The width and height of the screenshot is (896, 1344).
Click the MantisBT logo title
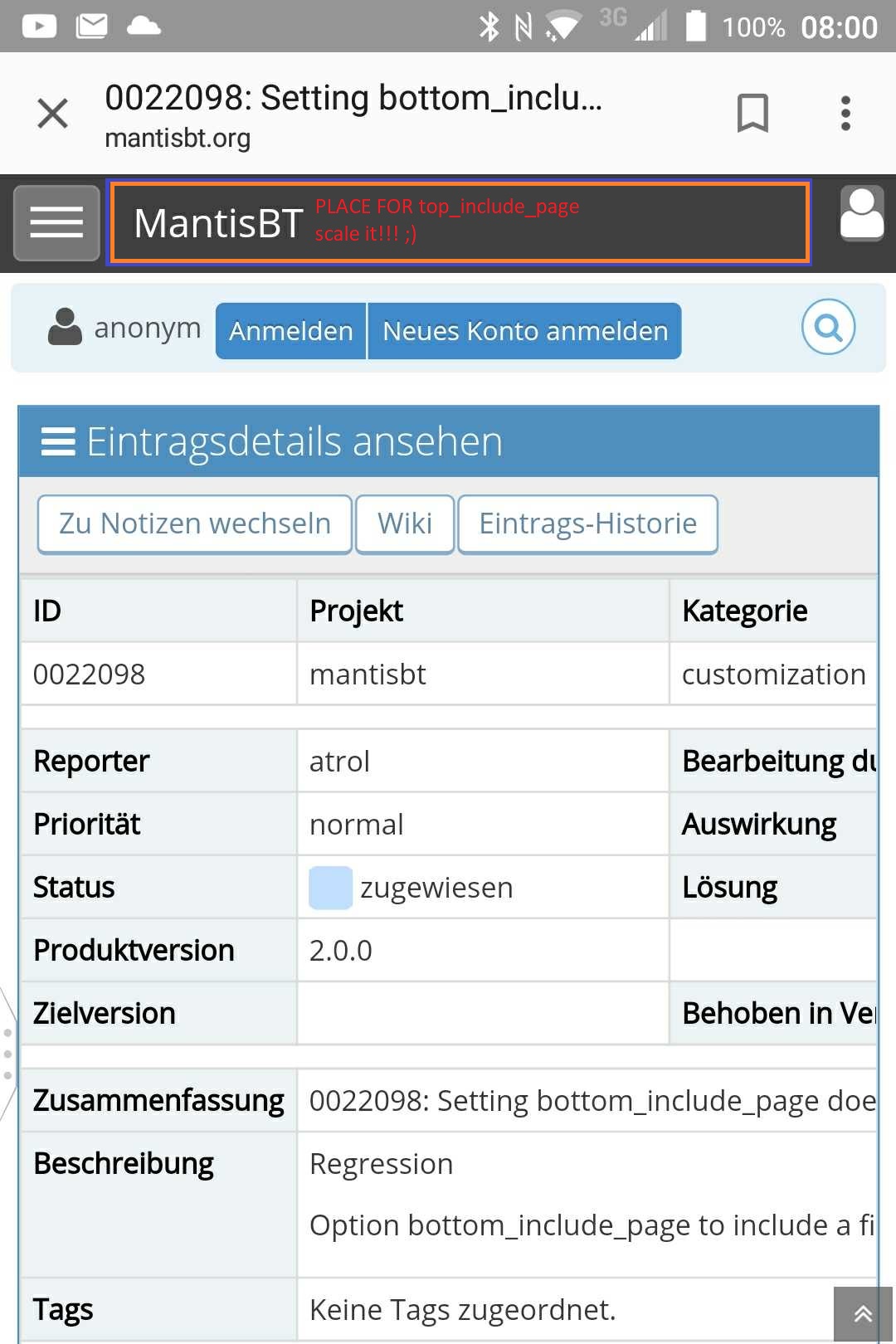[219, 223]
